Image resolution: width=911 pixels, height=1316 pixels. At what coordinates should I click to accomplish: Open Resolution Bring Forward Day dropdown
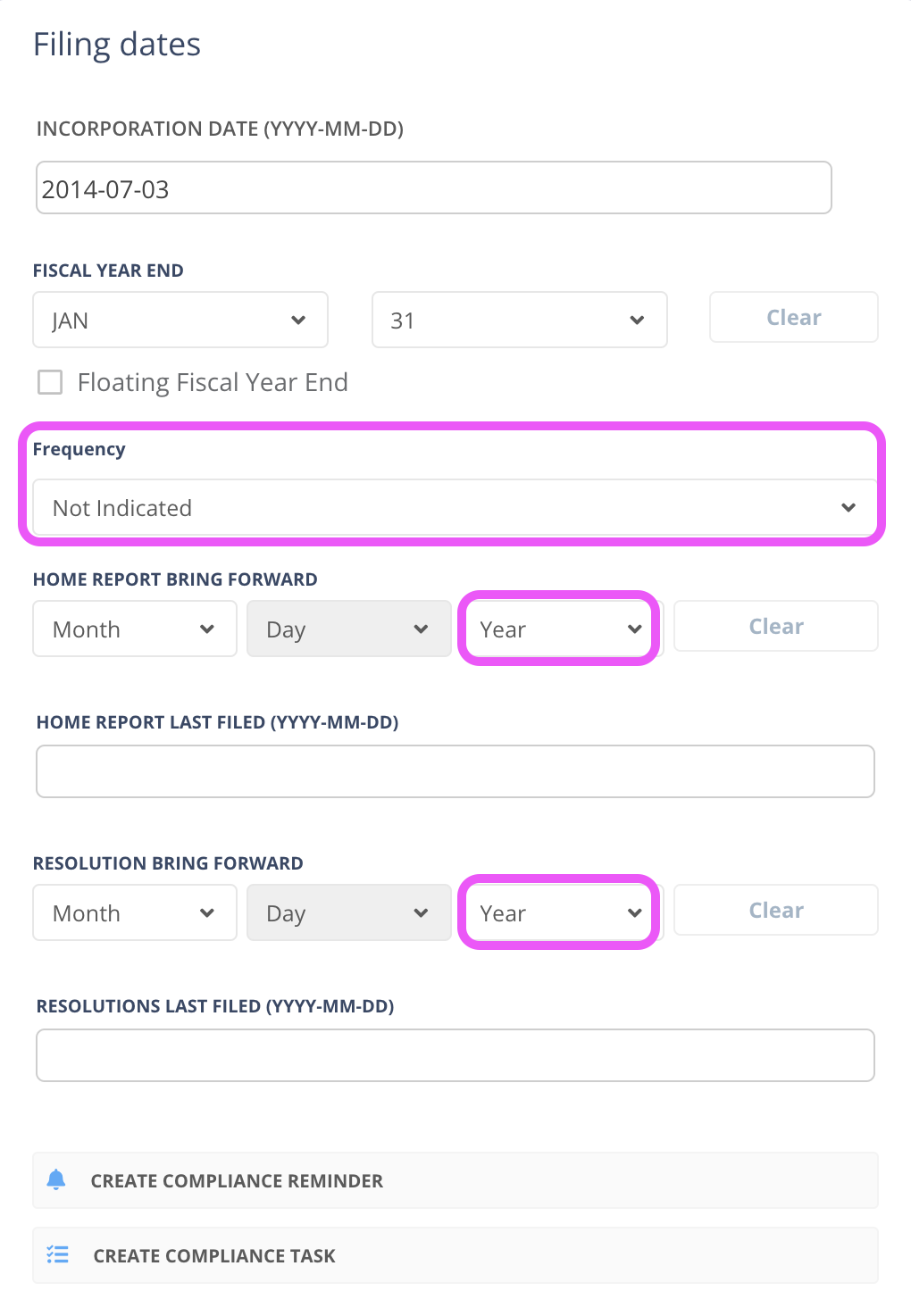click(348, 912)
